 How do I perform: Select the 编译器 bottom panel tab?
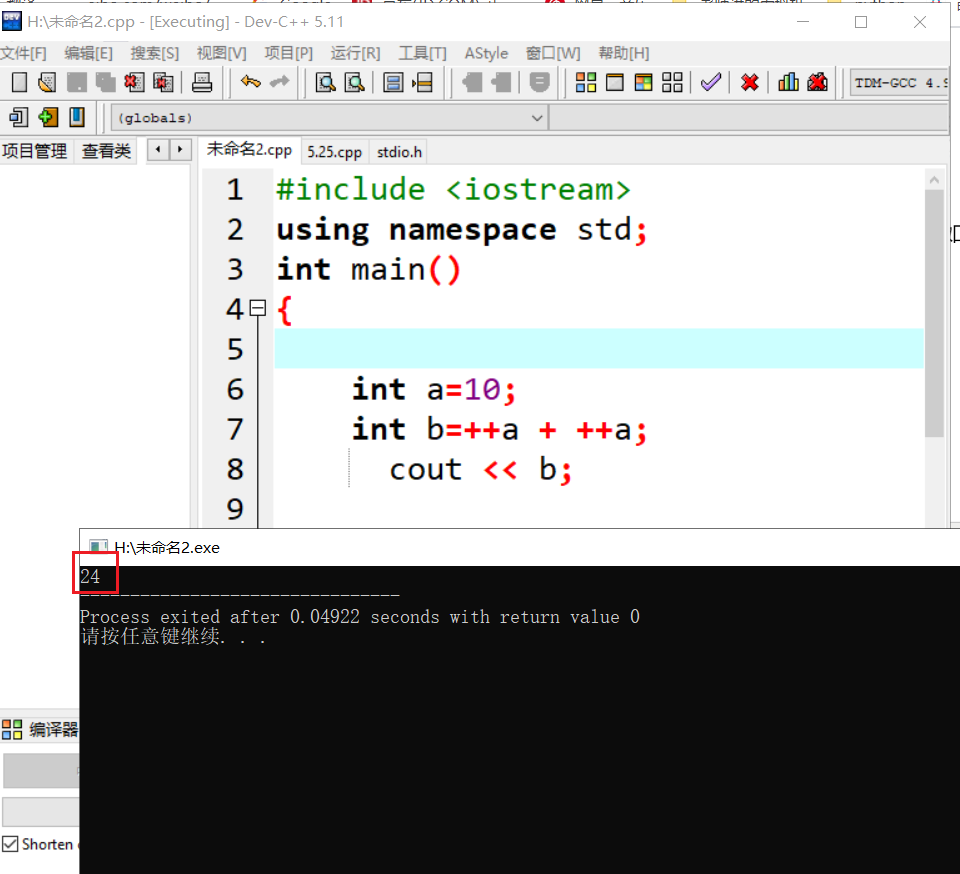pyautogui.click(x=40, y=729)
